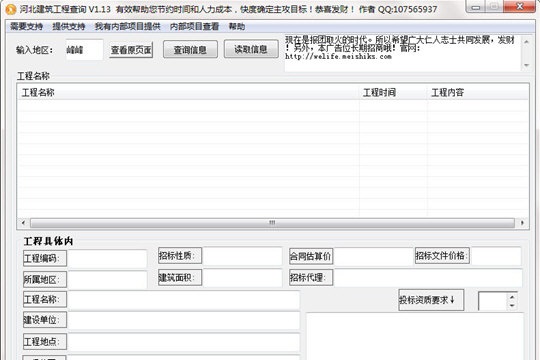
Task: Click the 读取信息 button
Action: click(251, 49)
